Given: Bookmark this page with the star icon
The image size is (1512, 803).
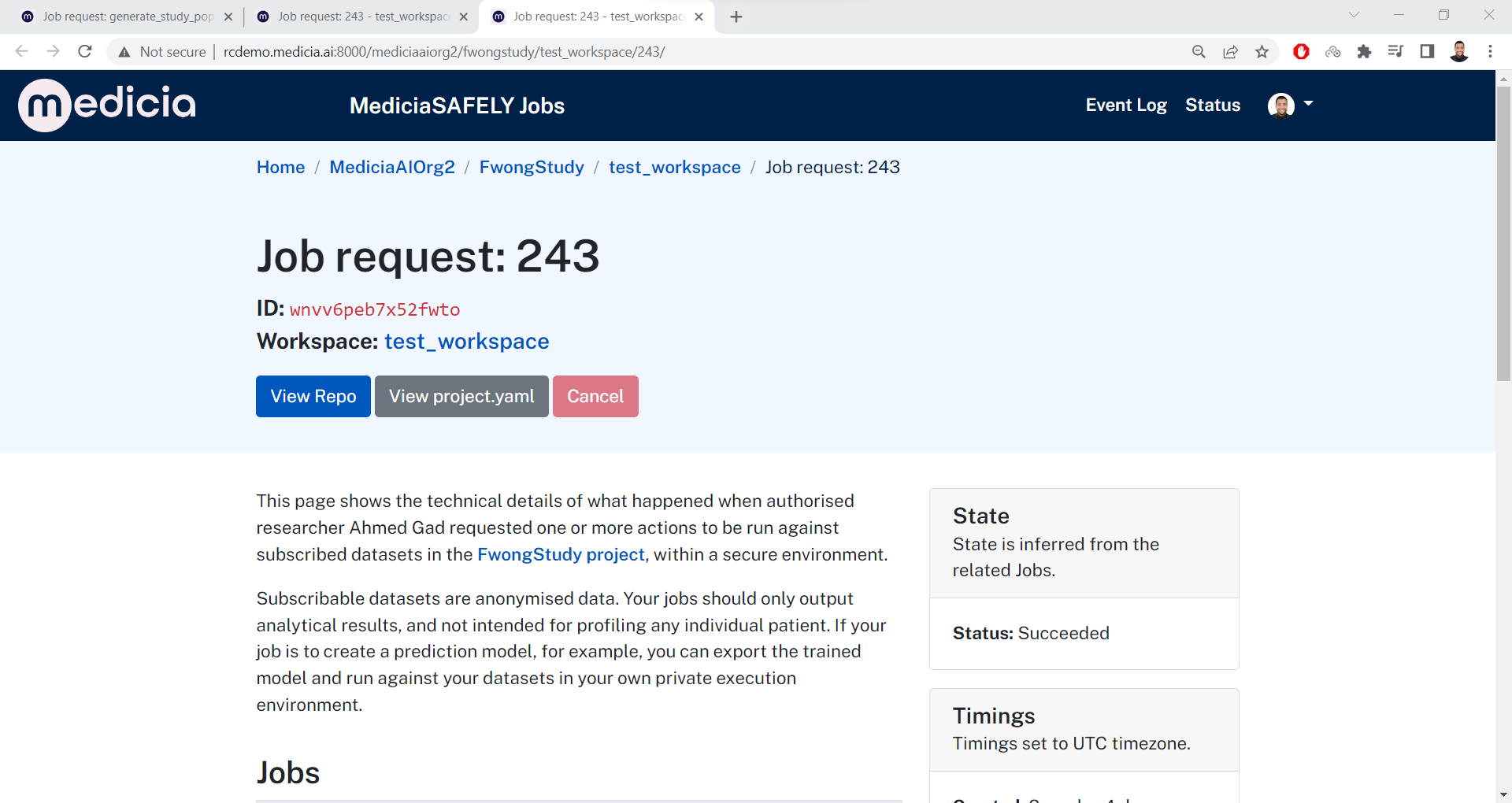Looking at the screenshot, I should tap(1262, 52).
